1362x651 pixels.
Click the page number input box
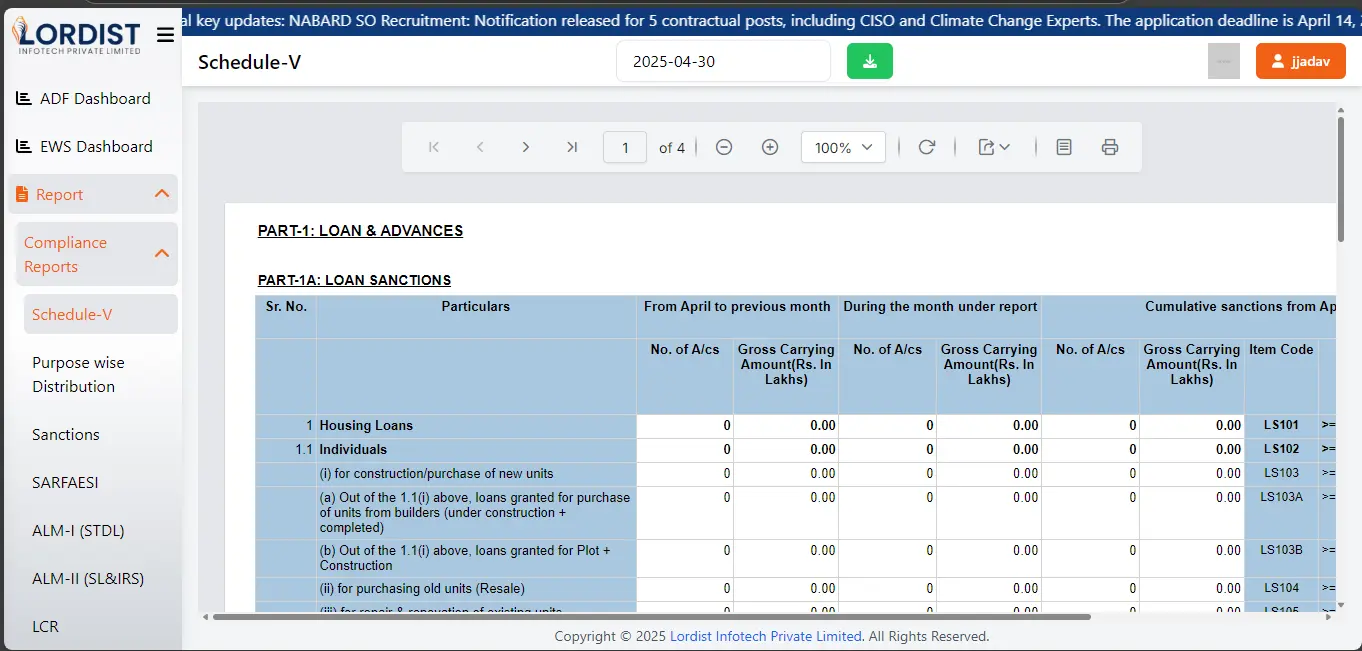[624, 147]
